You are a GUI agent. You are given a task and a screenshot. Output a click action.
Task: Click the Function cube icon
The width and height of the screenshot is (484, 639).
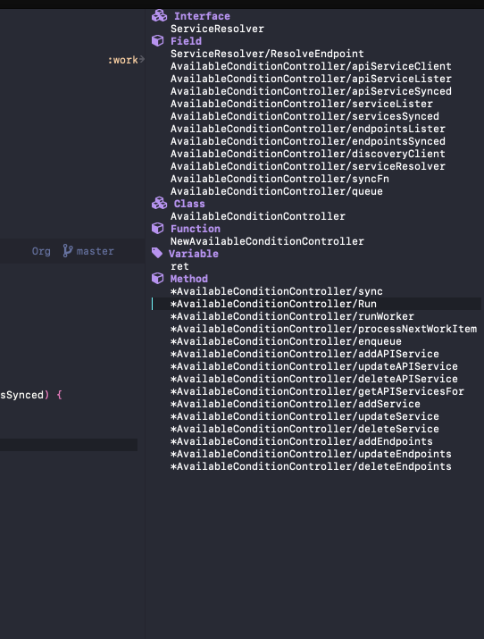[158, 228]
